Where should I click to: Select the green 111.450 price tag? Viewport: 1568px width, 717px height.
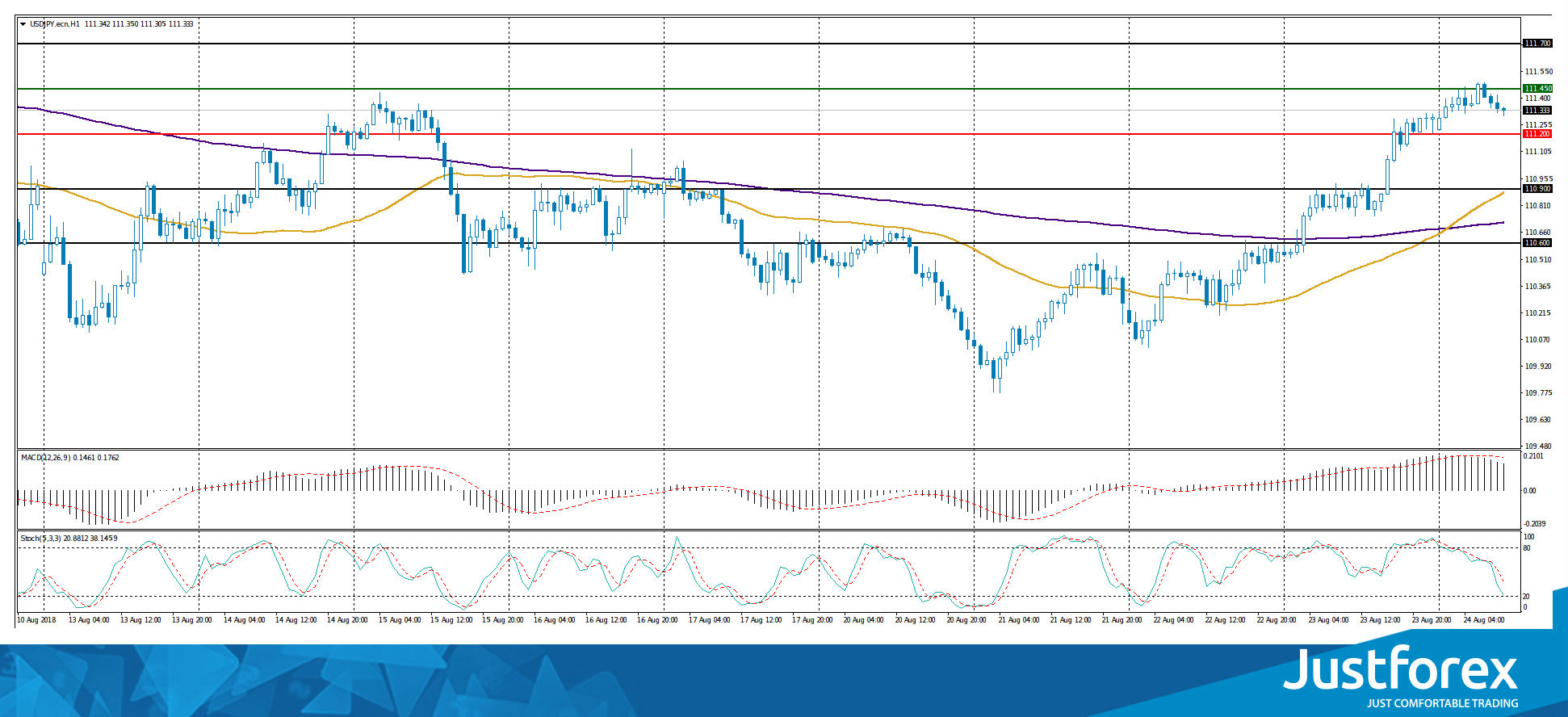[x=1537, y=88]
